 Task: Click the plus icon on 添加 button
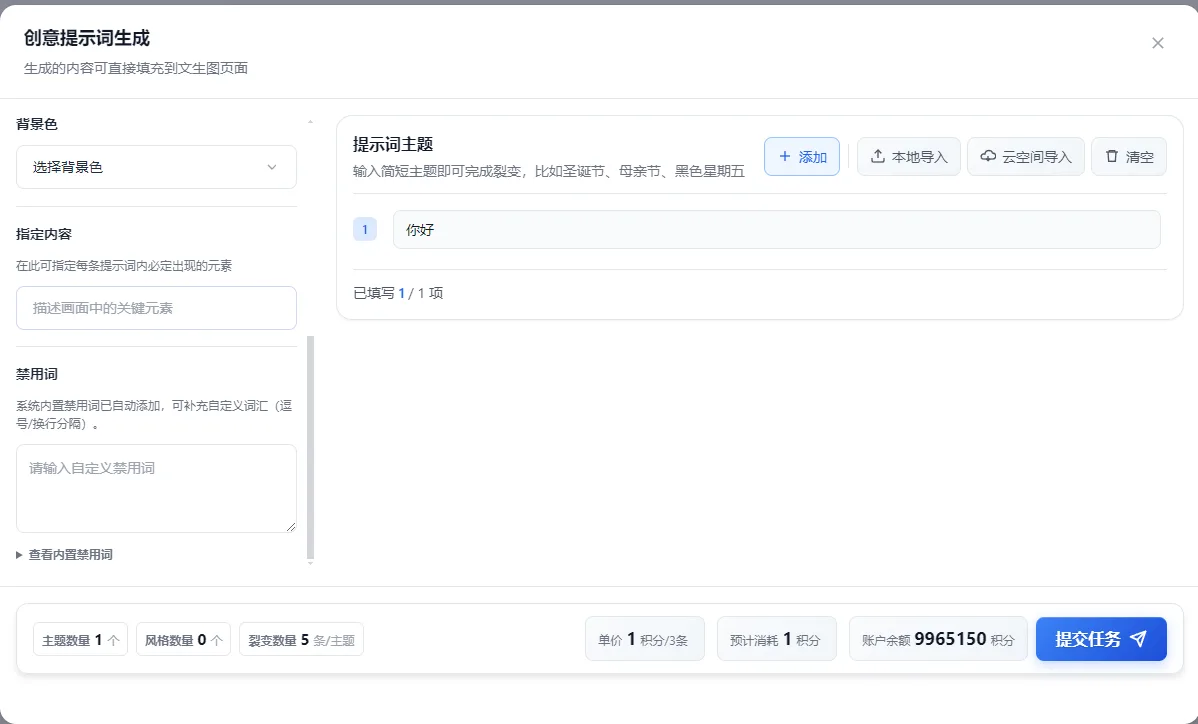click(x=784, y=157)
